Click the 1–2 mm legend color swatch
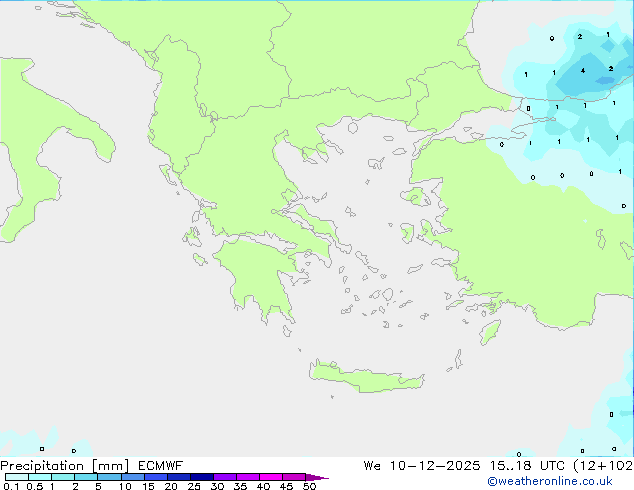The image size is (634, 490). [63, 477]
